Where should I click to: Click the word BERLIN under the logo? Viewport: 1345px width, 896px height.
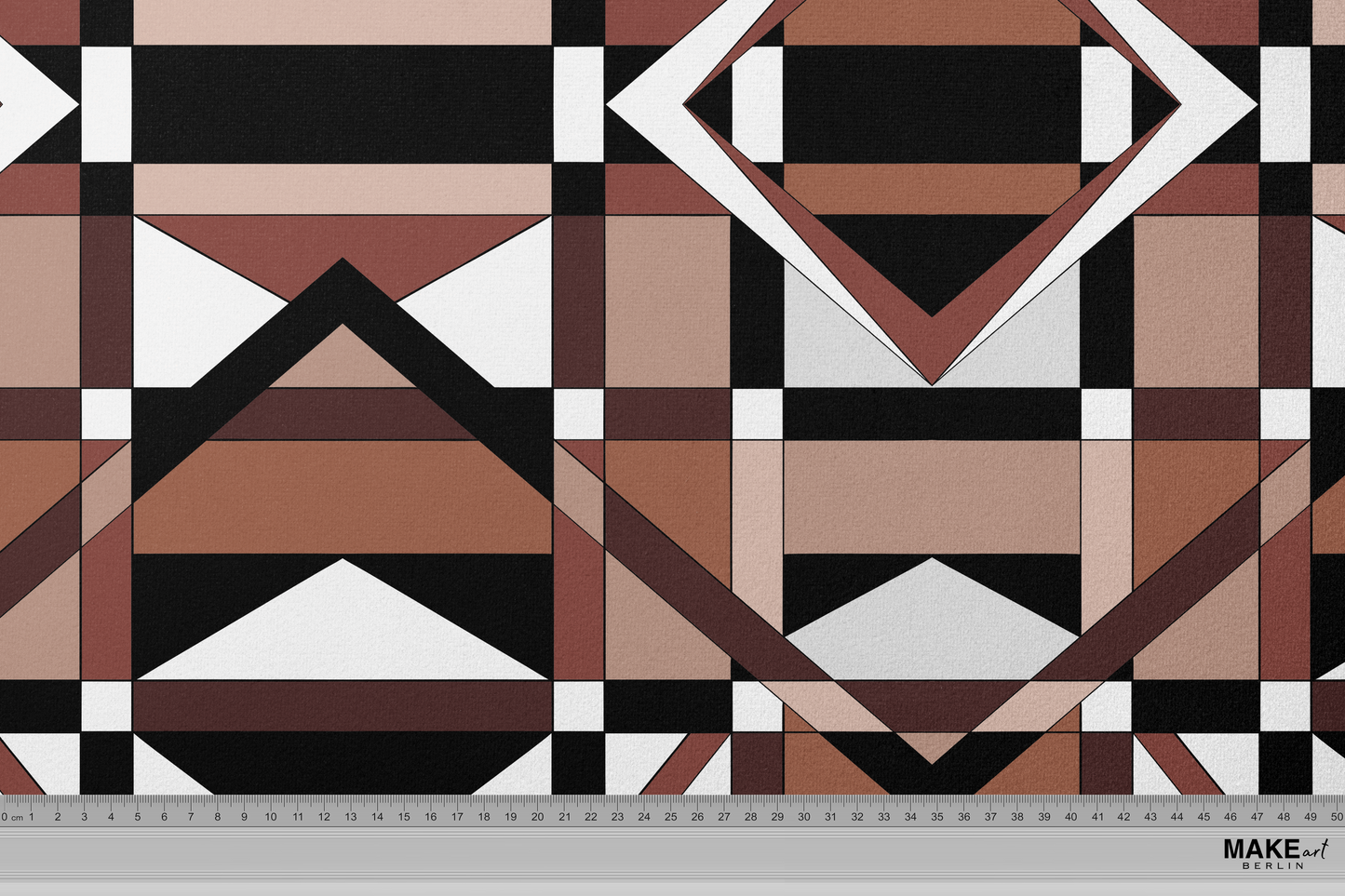click(x=1272, y=865)
